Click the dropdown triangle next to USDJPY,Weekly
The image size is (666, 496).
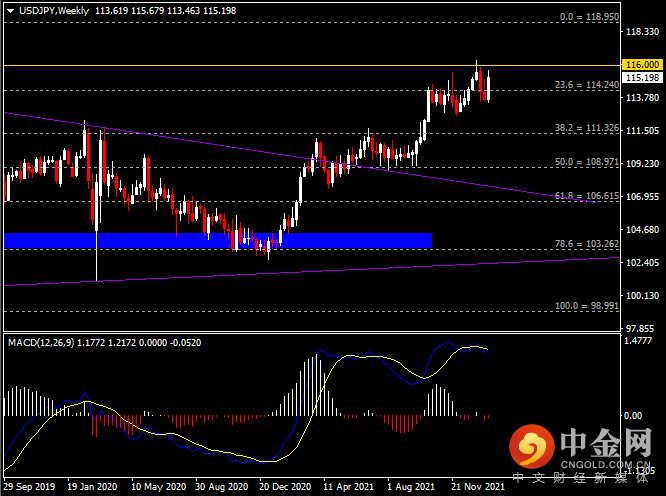10,11
